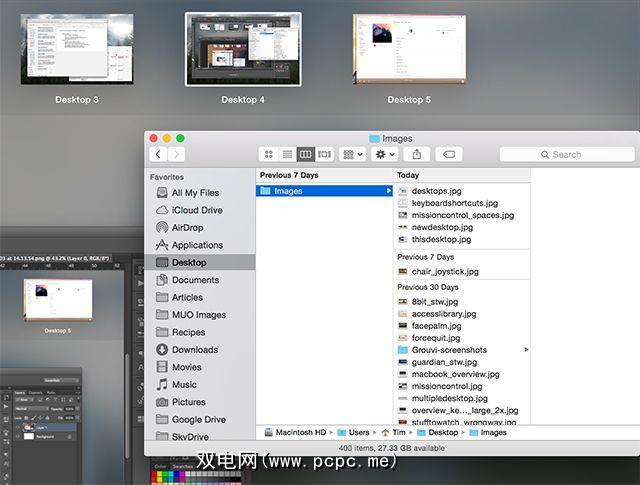Click Tim in path bar

point(393,432)
